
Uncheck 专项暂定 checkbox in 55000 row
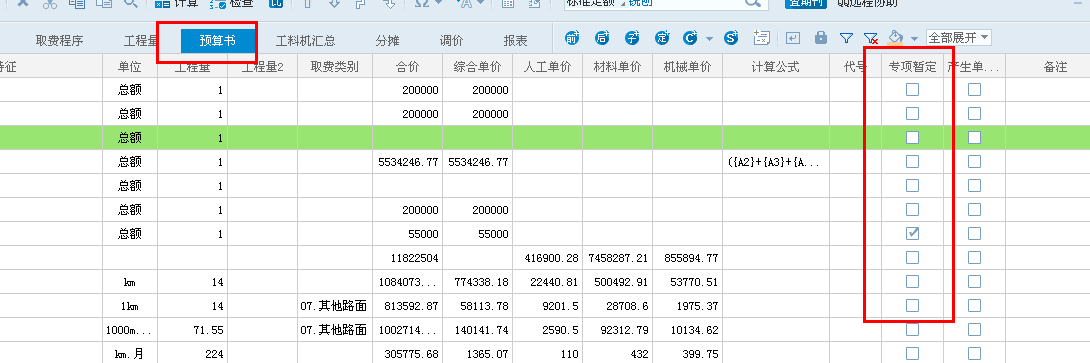[x=912, y=234]
